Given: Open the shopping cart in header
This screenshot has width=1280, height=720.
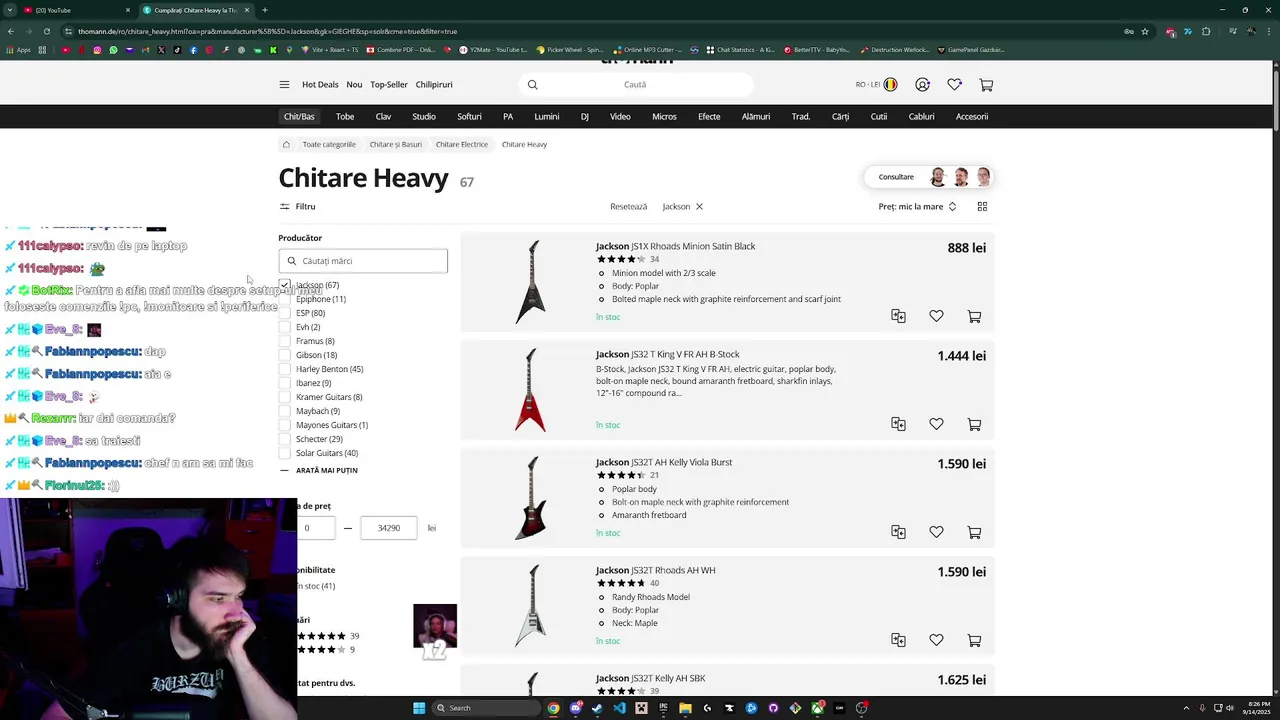Looking at the screenshot, I should (x=986, y=85).
